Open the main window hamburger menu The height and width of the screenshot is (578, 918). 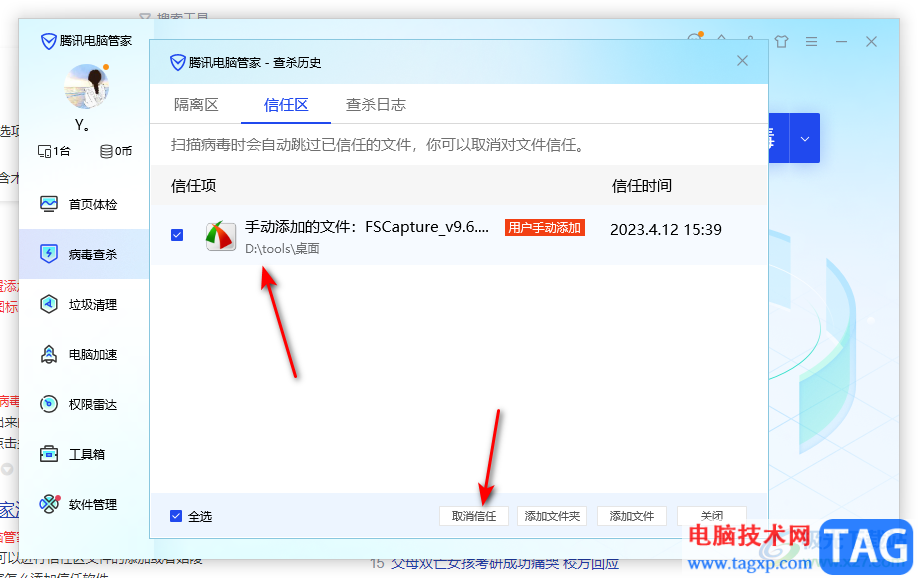811,42
